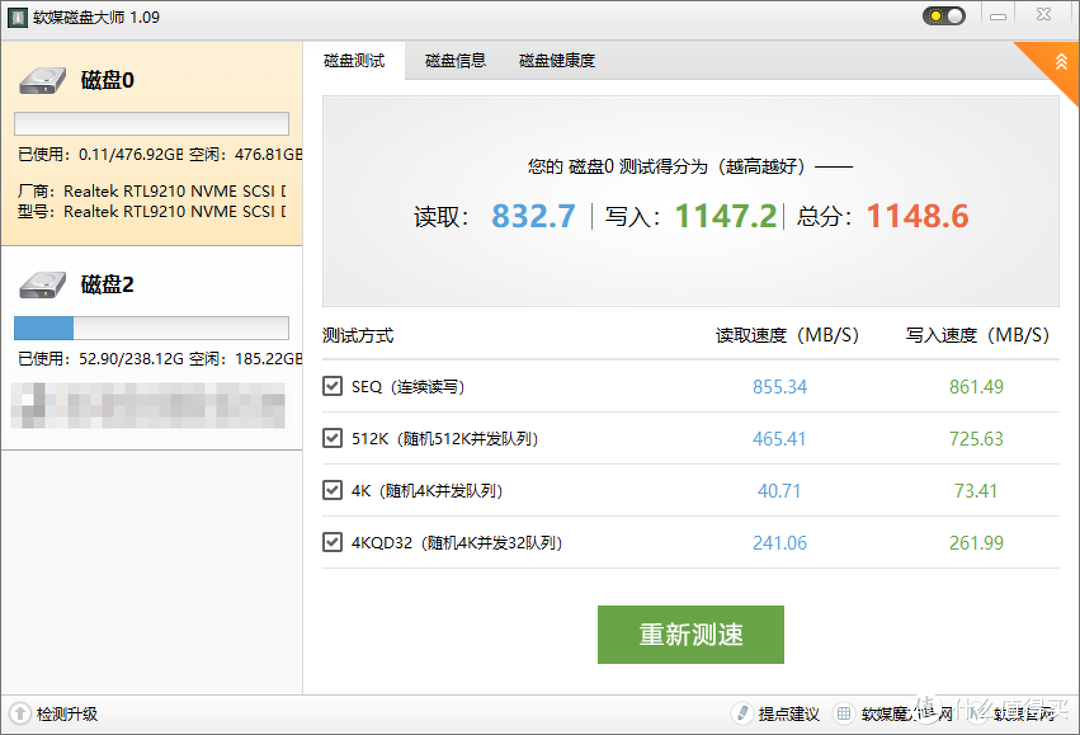Toggle the 4KQD32 test checkbox
Screen dimensions: 1080x735
(333, 542)
